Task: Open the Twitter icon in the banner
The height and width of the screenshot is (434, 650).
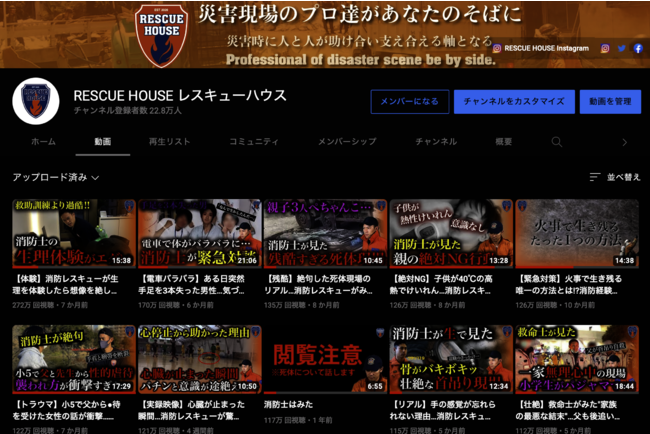Action: 621,48
